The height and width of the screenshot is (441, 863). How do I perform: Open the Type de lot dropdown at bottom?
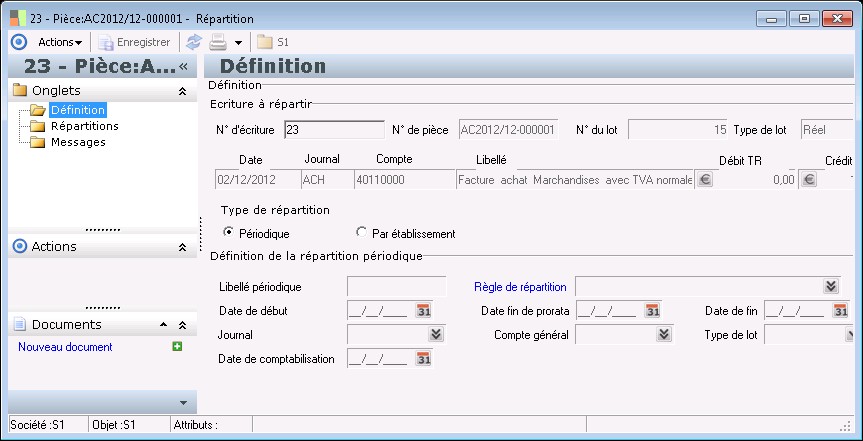[849, 334]
